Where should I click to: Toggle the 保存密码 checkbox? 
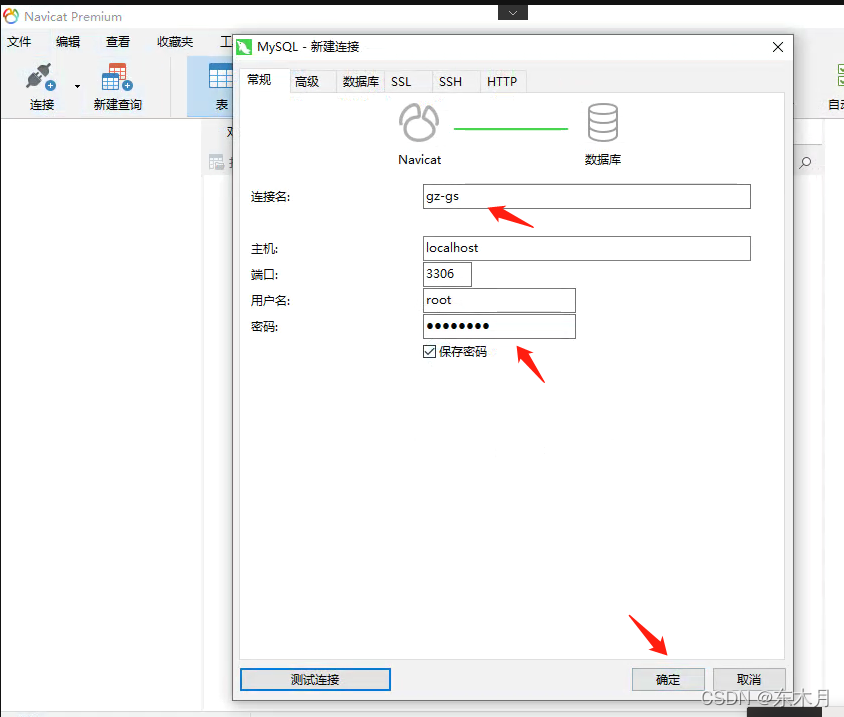pos(429,352)
